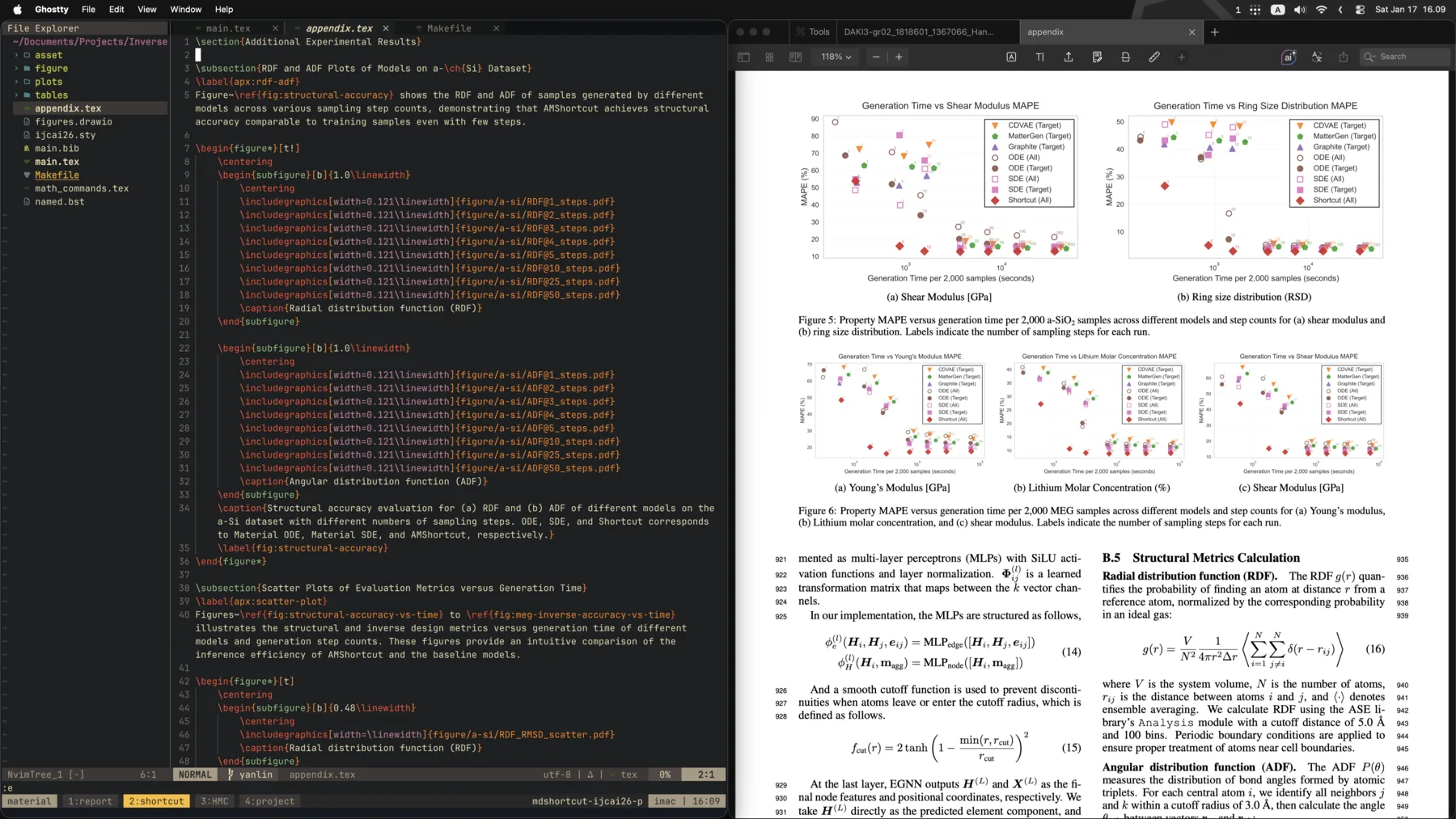Open a new PDF viewer tab
The image size is (1456, 819).
click(1214, 32)
